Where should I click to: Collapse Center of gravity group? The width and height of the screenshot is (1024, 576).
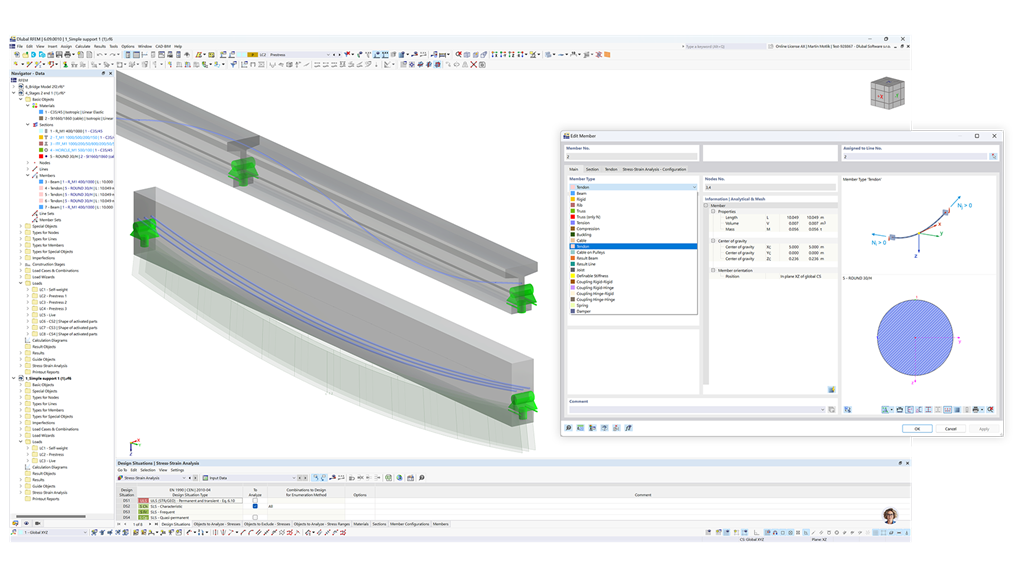tap(713, 241)
